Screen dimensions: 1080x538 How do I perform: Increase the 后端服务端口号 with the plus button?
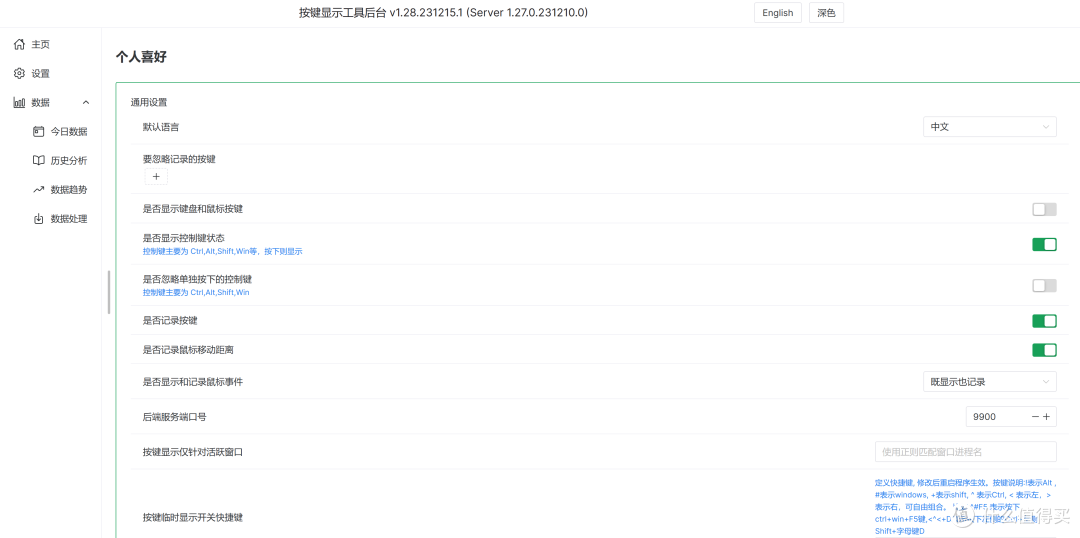(x=1046, y=416)
